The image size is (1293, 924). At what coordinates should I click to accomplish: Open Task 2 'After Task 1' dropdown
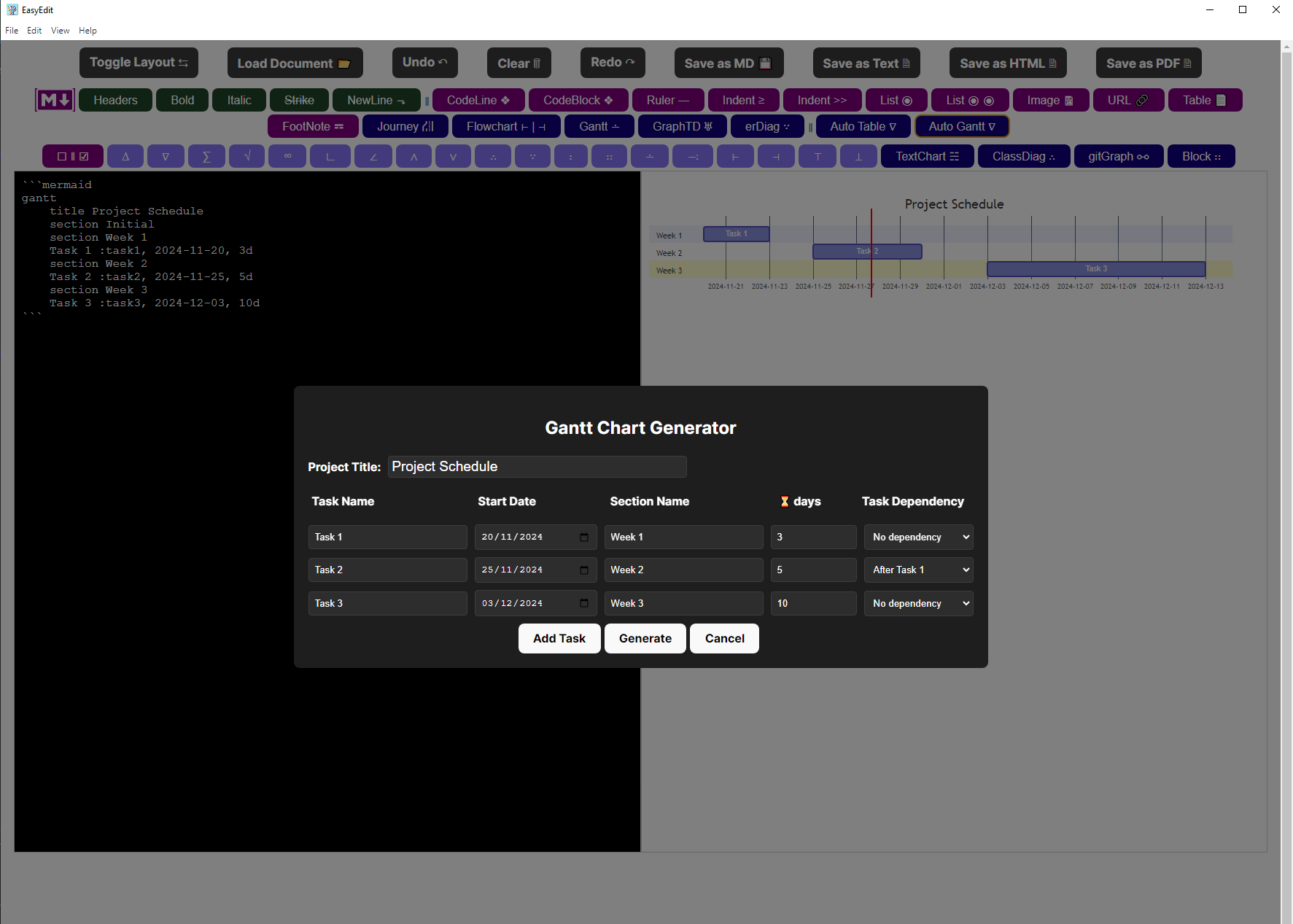point(918,570)
